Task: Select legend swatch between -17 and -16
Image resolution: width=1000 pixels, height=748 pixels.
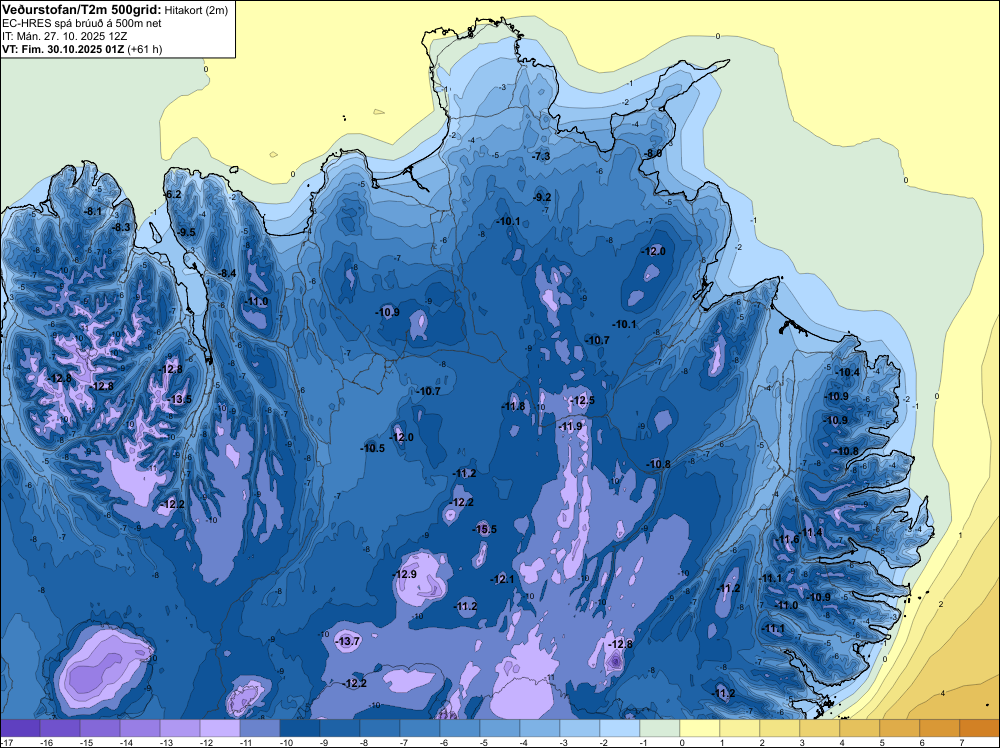Action: [20, 728]
